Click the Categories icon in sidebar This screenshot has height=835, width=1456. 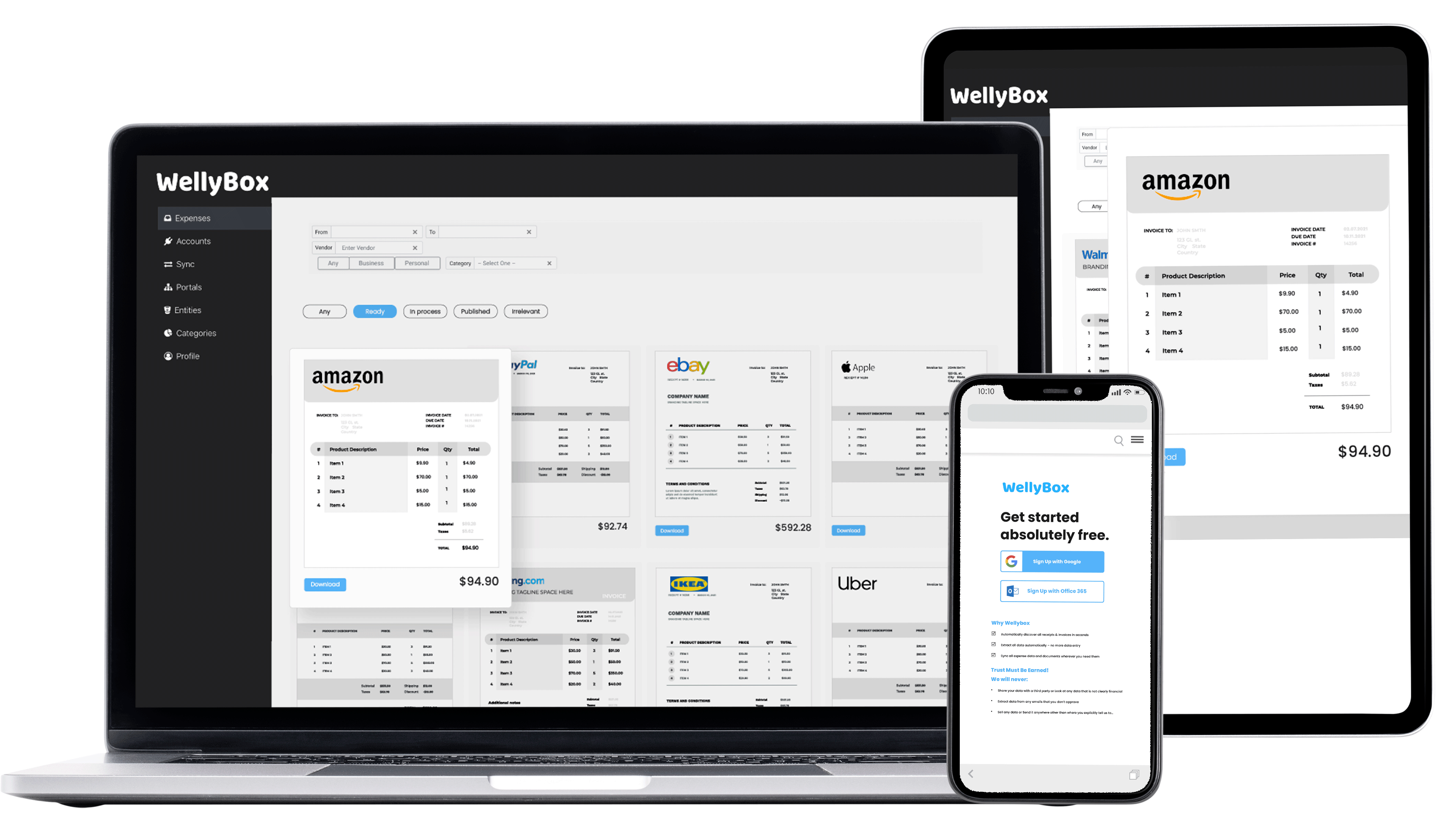point(167,333)
